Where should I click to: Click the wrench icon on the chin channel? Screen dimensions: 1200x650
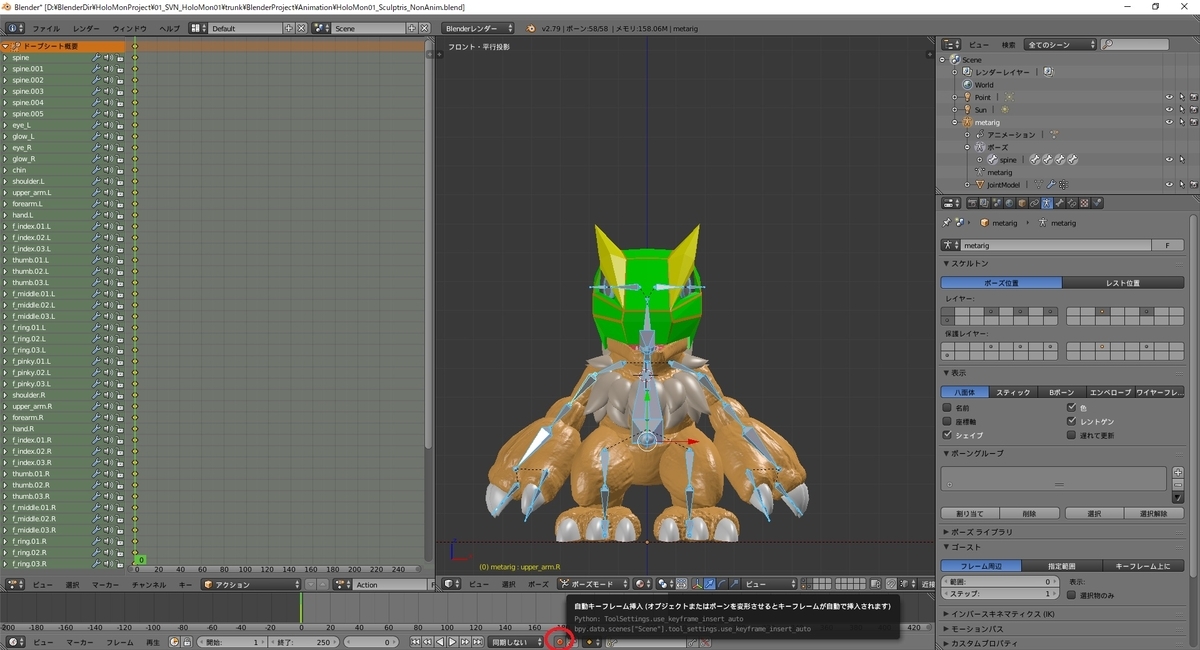click(x=97, y=170)
